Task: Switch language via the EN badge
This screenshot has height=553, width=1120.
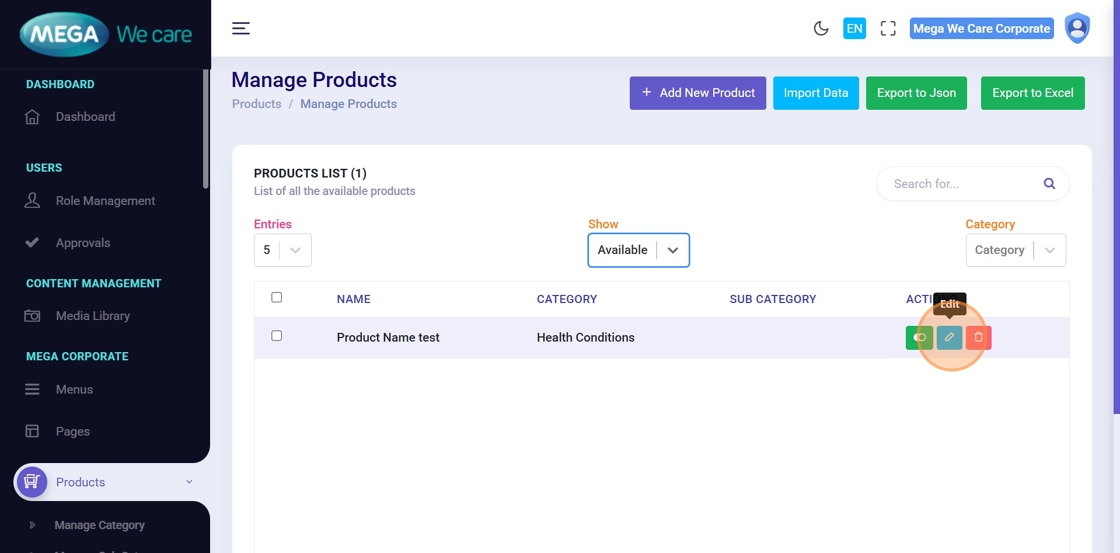Action: point(854,29)
